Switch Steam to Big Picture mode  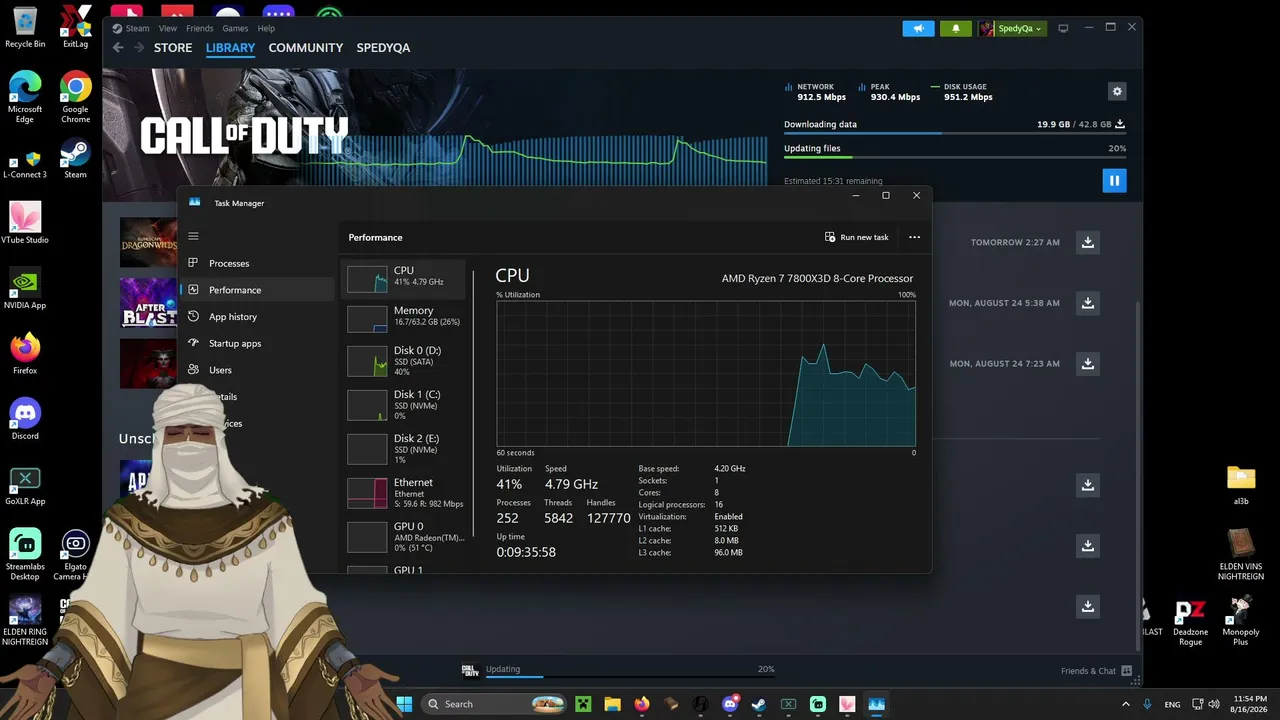click(1064, 28)
